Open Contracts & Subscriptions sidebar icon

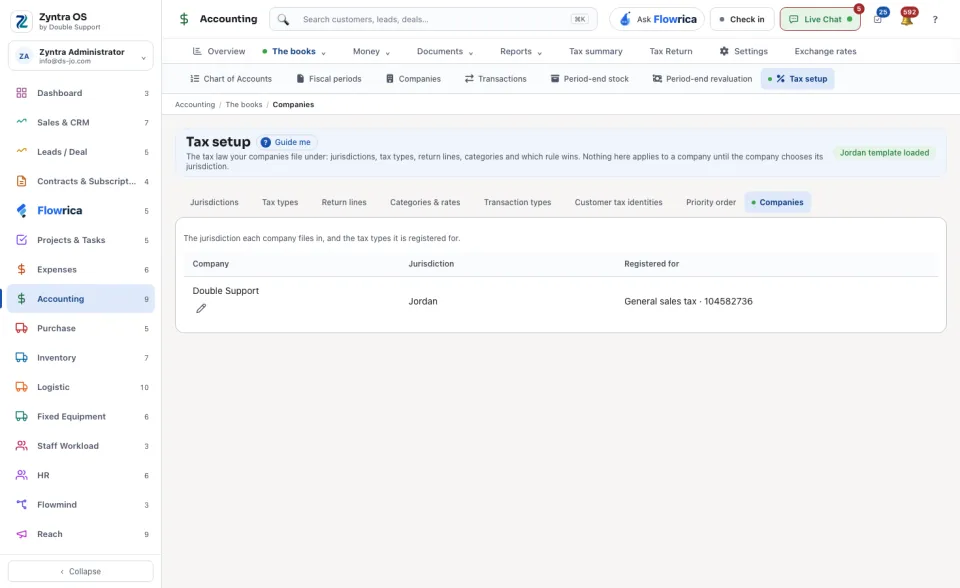(21, 181)
